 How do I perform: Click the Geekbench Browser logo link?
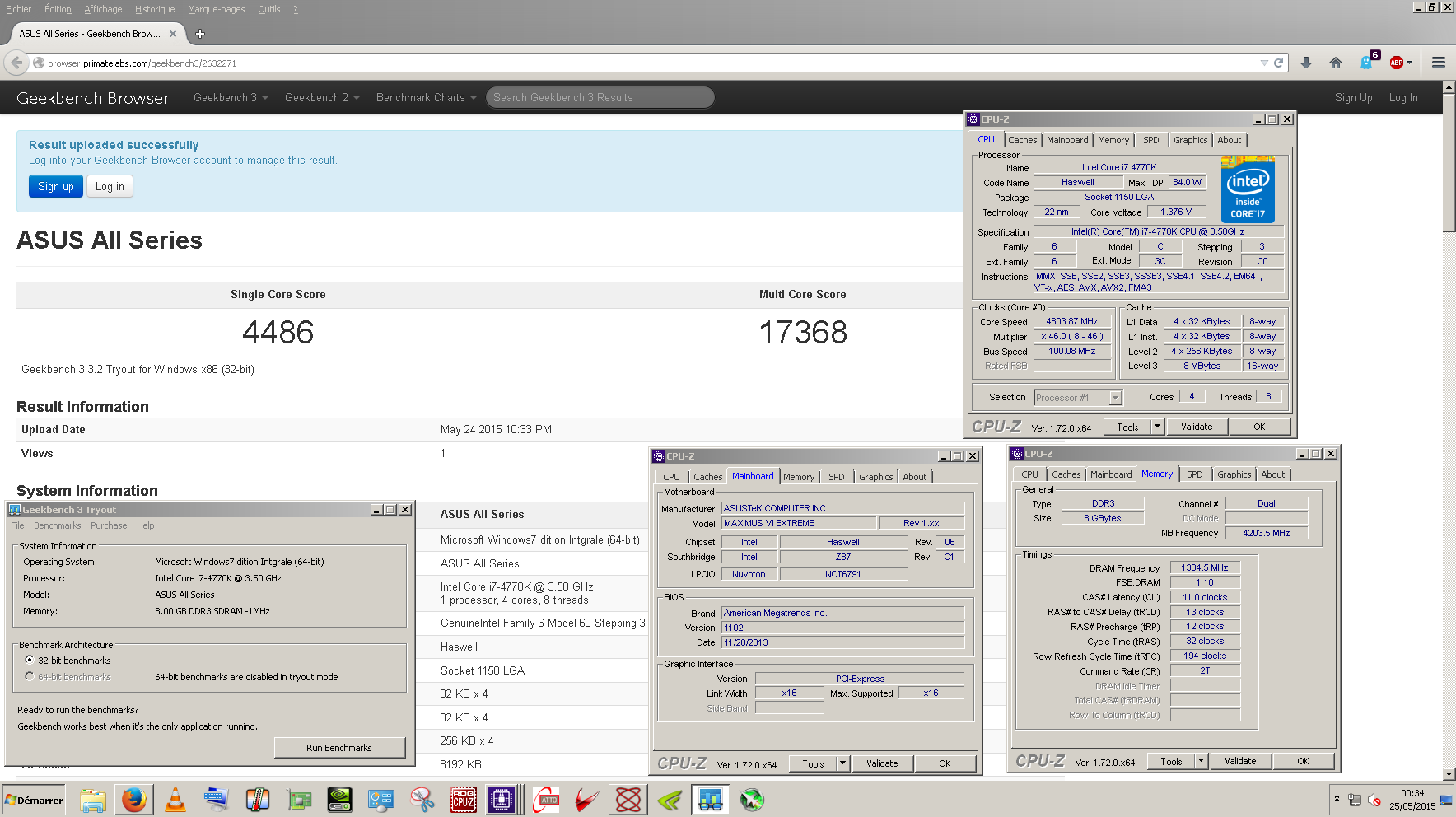[92, 98]
